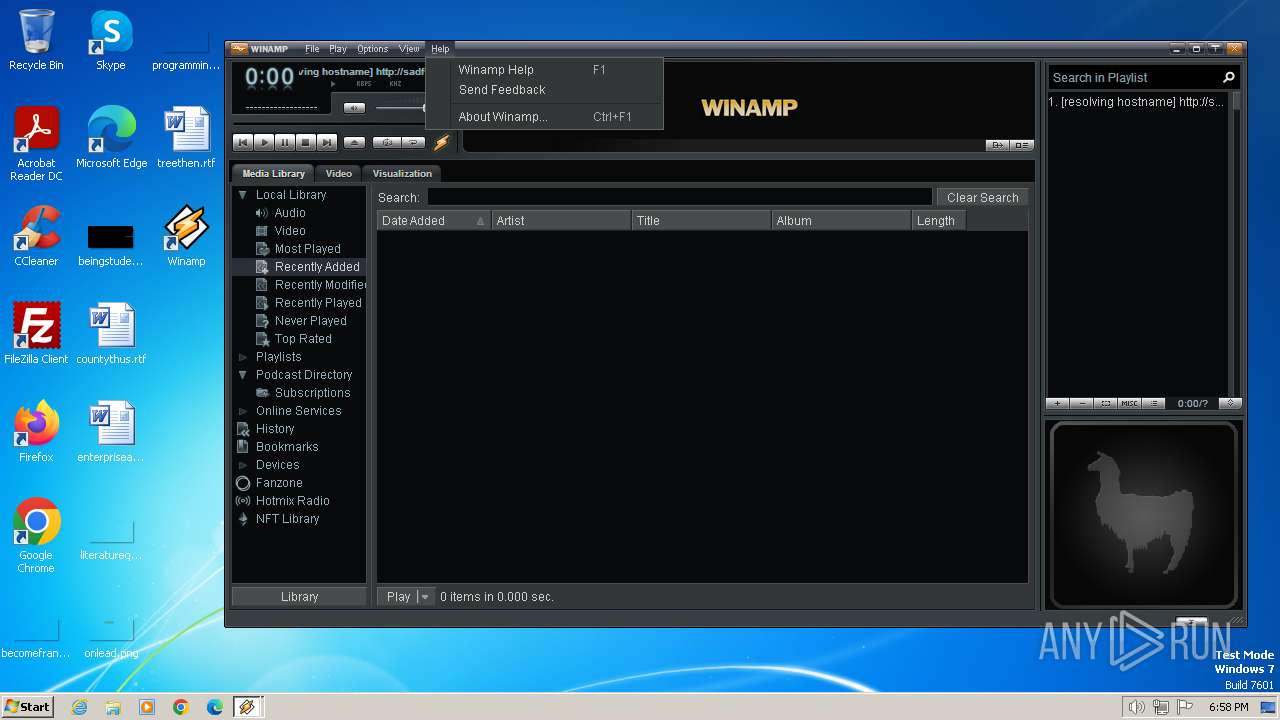1280x720 pixels.
Task: Collapse the Local Library tree node
Action: click(x=242, y=195)
